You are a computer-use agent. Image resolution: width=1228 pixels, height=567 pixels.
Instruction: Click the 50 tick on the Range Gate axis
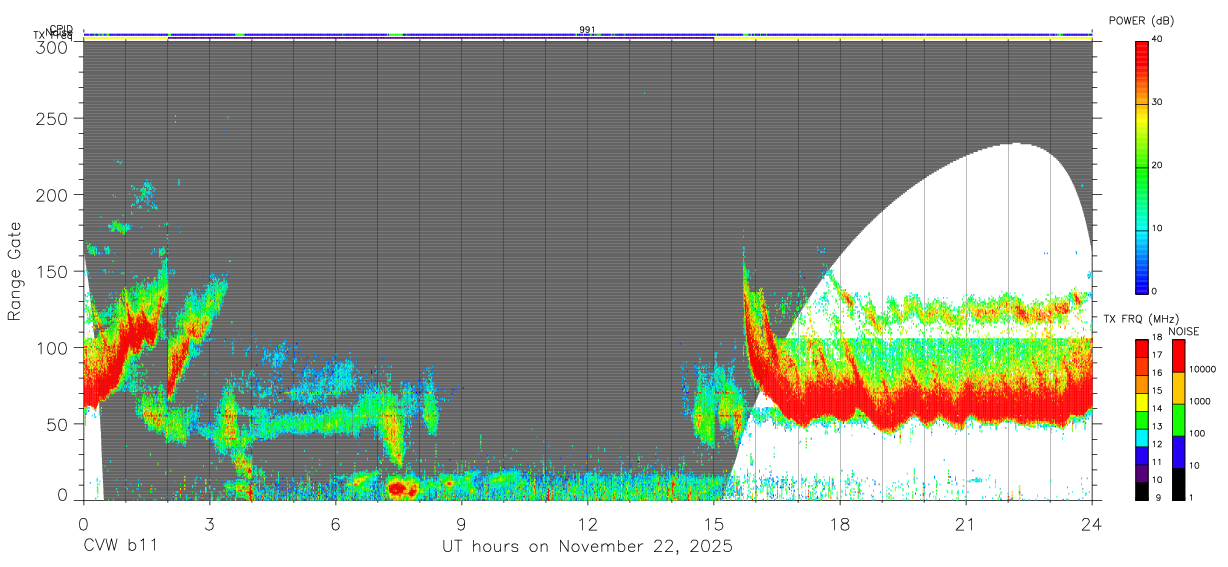(x=58, y=424)
